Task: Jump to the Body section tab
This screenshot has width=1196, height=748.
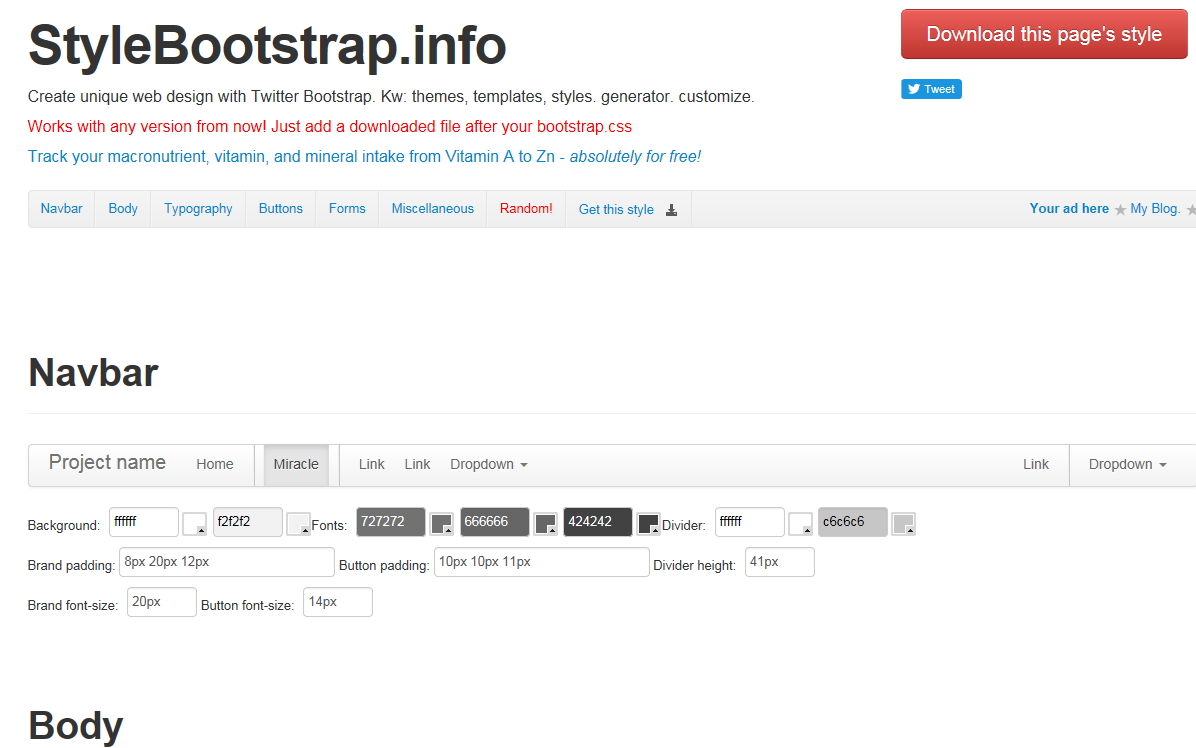Action: (123, 209)
